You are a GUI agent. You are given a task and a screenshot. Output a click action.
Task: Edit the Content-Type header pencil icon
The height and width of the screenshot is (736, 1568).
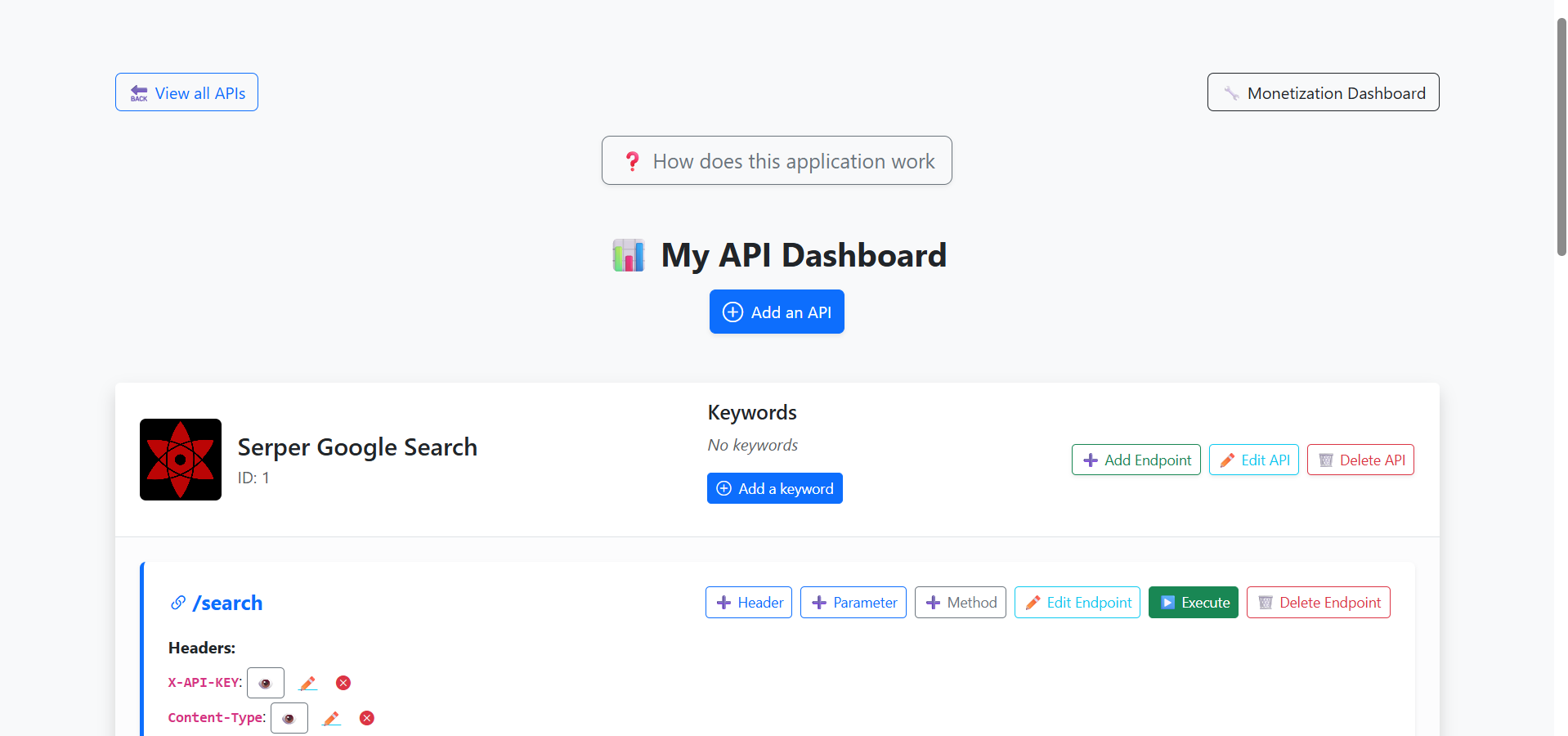[332, 718]
